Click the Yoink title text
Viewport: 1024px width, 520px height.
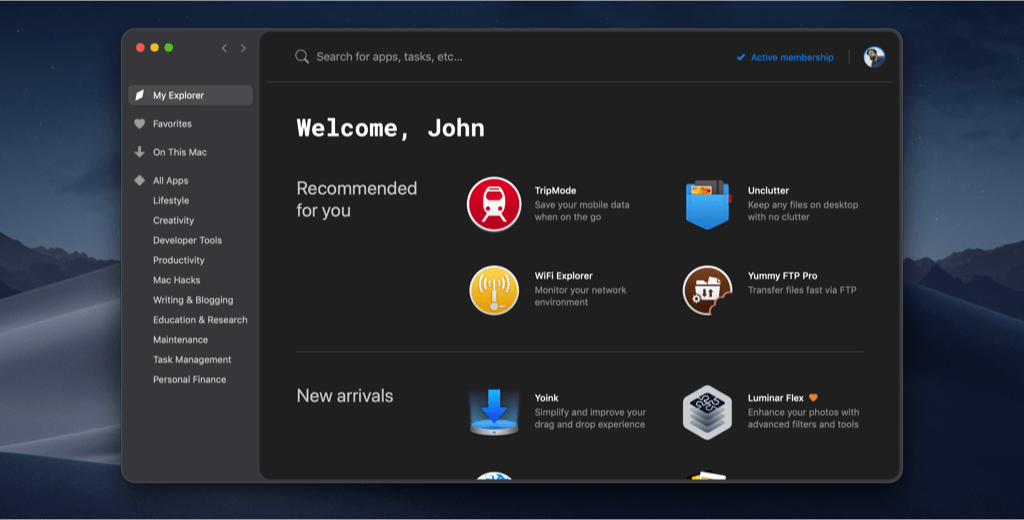(546, 397)
